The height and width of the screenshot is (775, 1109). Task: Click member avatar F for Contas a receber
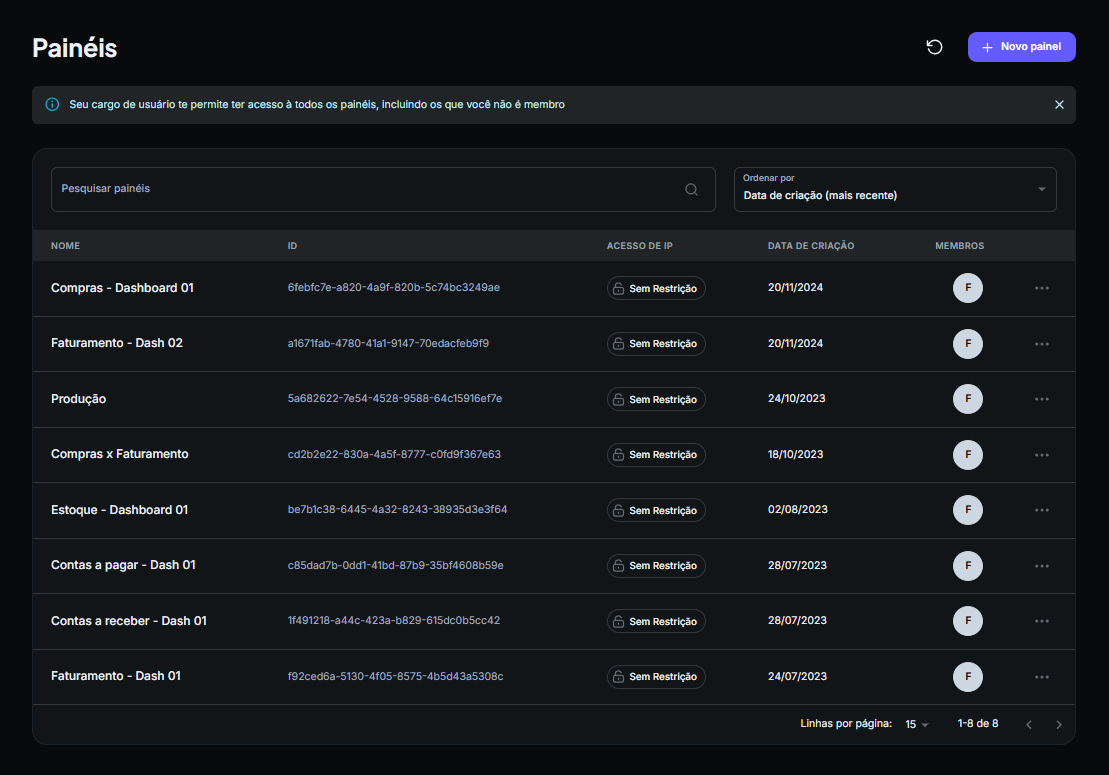[968, 621]
